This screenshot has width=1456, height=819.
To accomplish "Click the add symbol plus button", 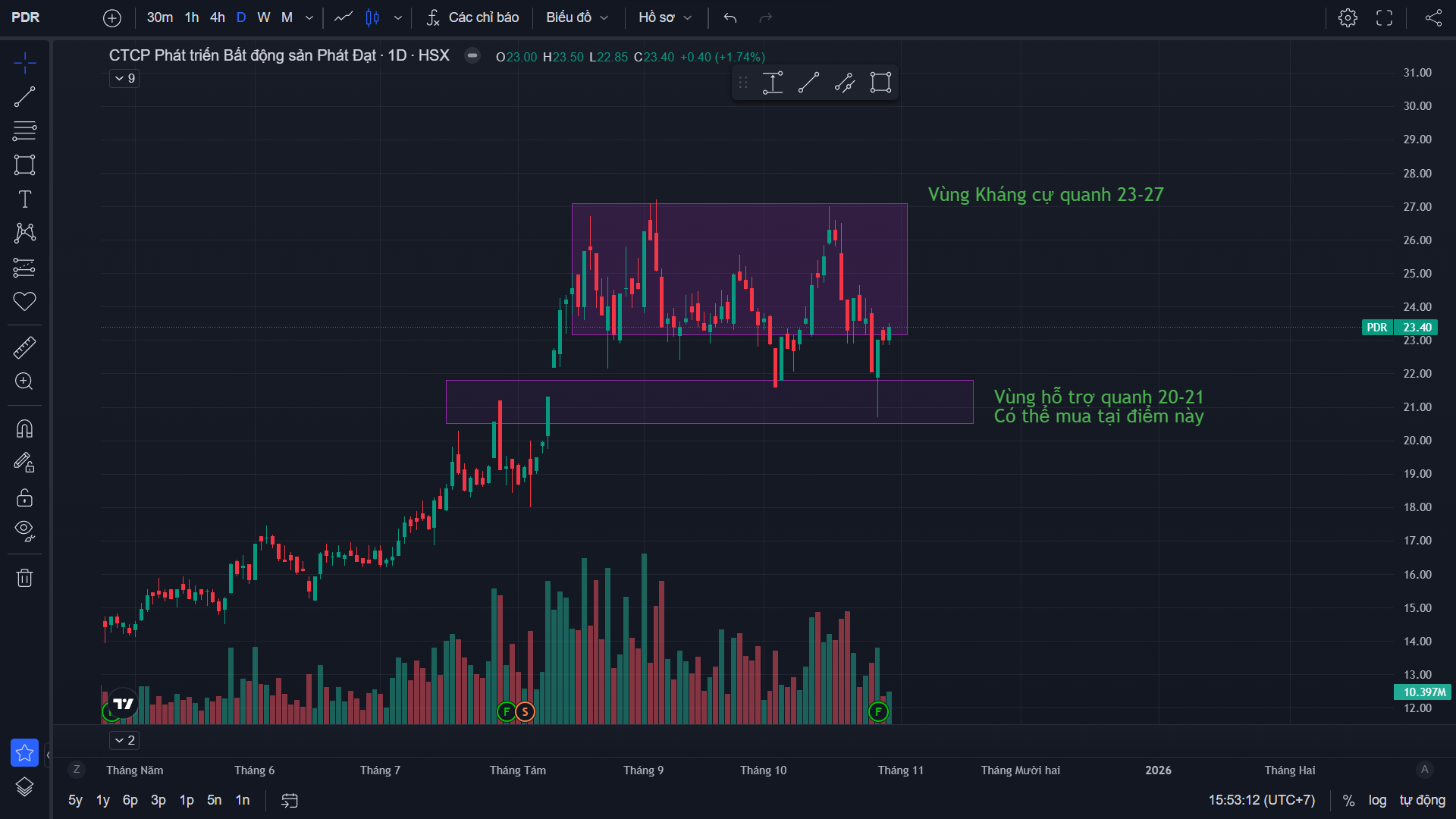I will (112, 17).
